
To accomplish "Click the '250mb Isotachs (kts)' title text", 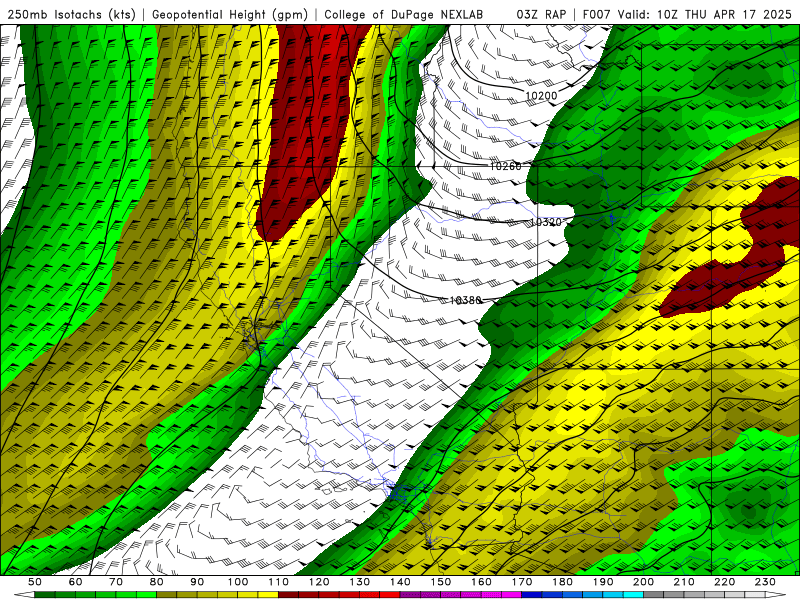I will [x=71, y=14].
